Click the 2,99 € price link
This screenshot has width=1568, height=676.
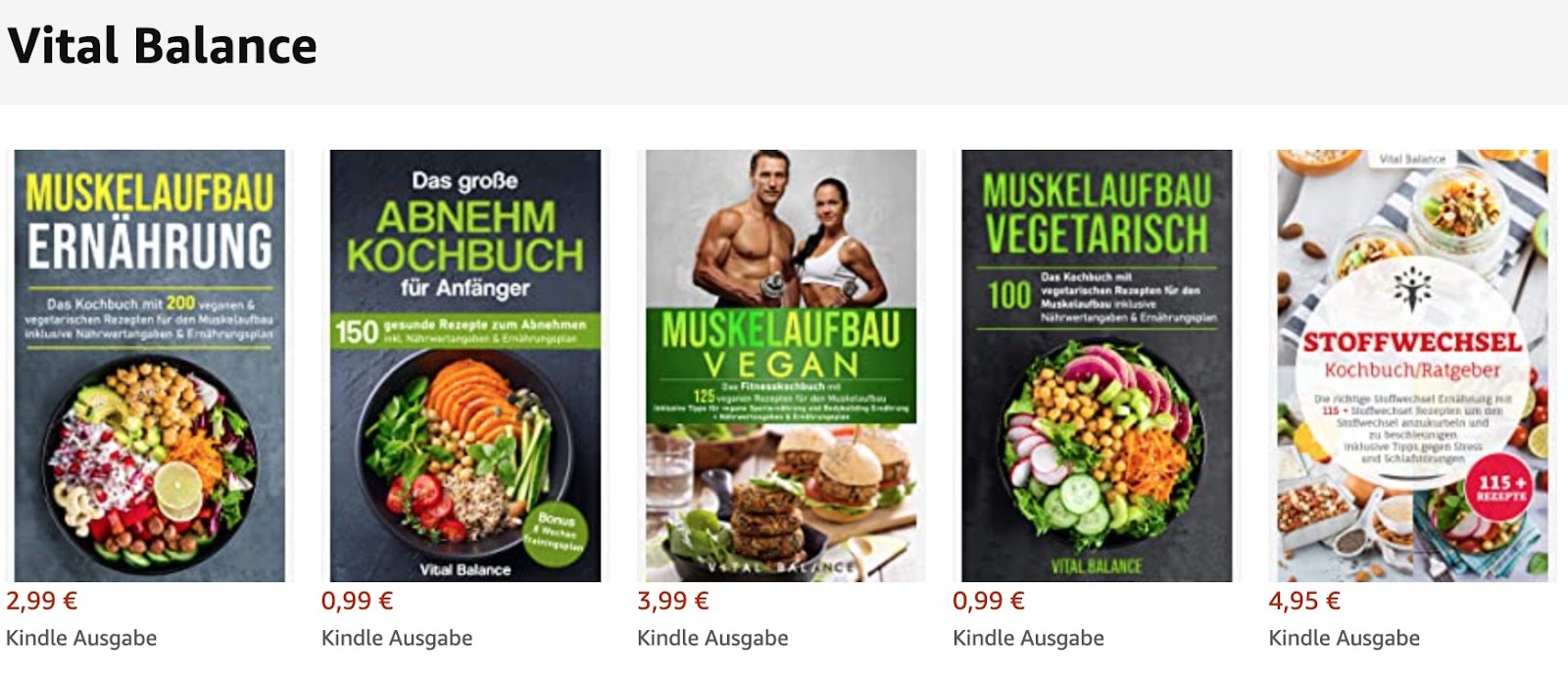tap(42, 601)
